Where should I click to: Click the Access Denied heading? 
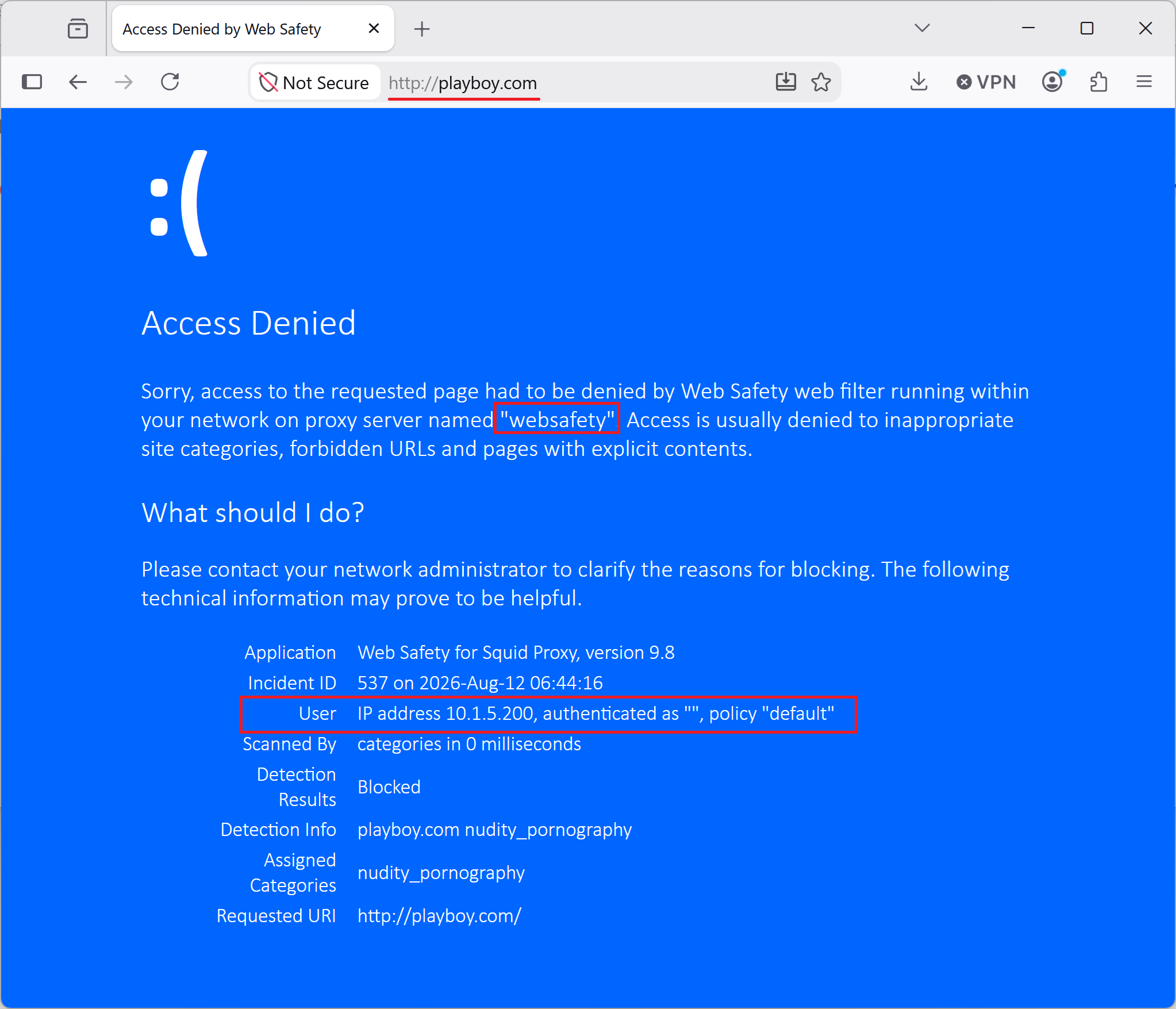pos(249,323)
